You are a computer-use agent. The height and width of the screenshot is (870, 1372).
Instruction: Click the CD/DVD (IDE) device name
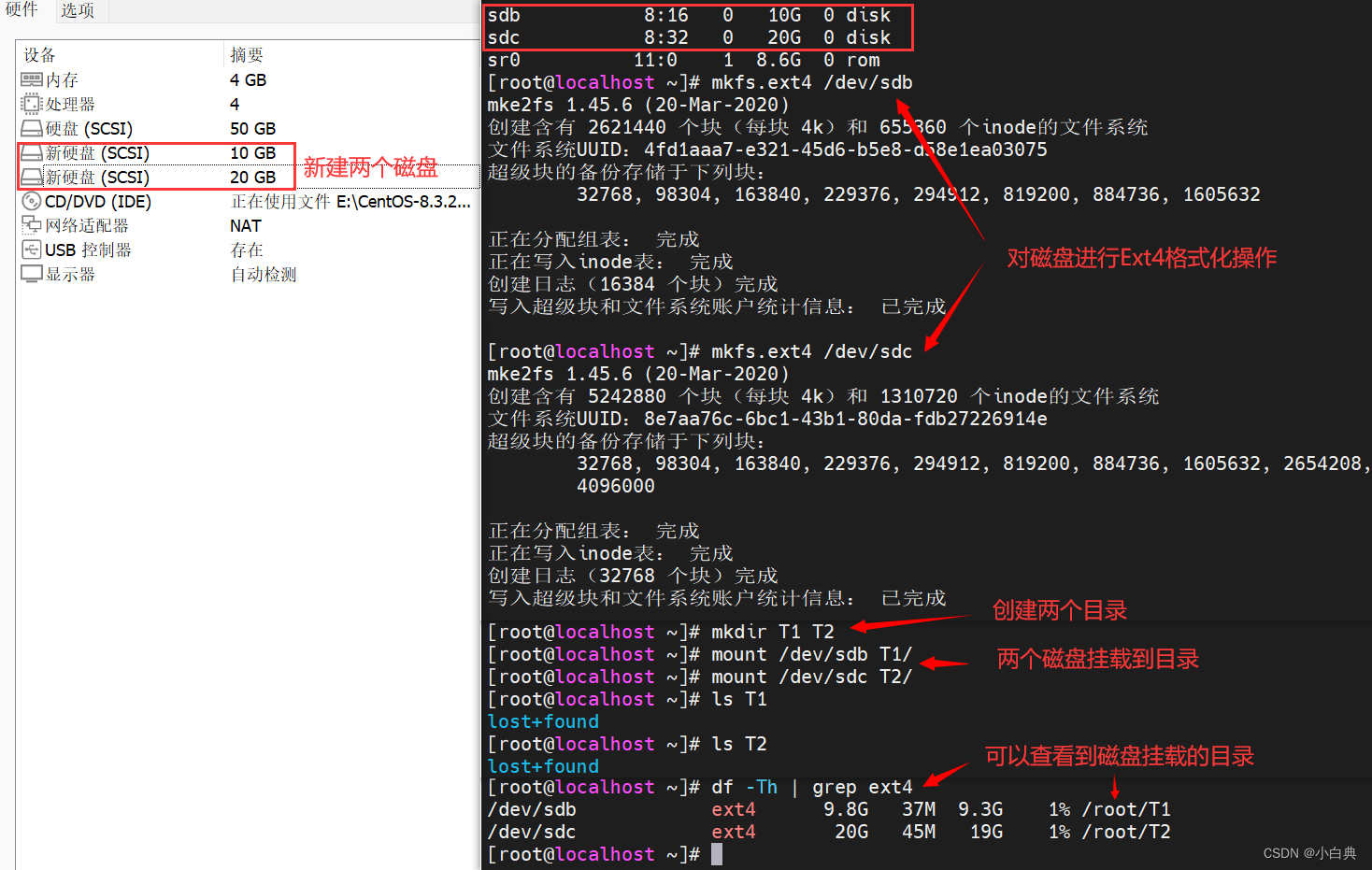click(x=98, y=202)
